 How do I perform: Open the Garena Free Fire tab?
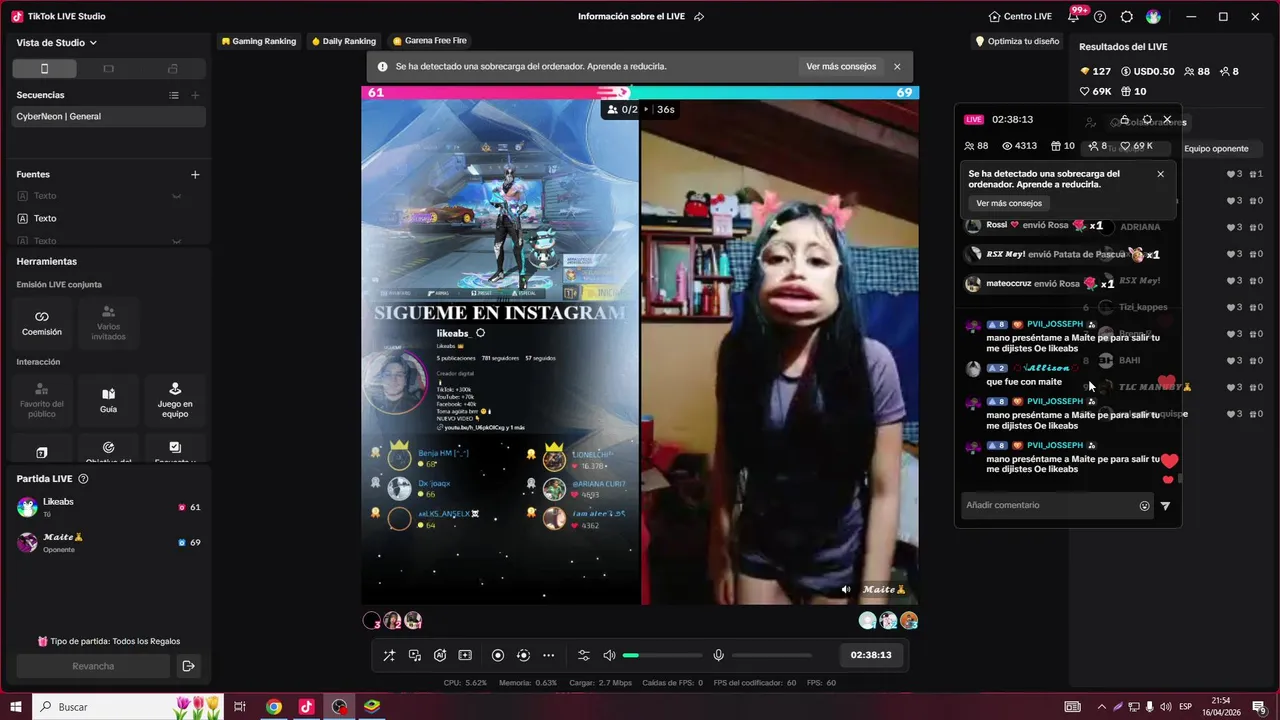pyautogui.click(x=430, y=41)
